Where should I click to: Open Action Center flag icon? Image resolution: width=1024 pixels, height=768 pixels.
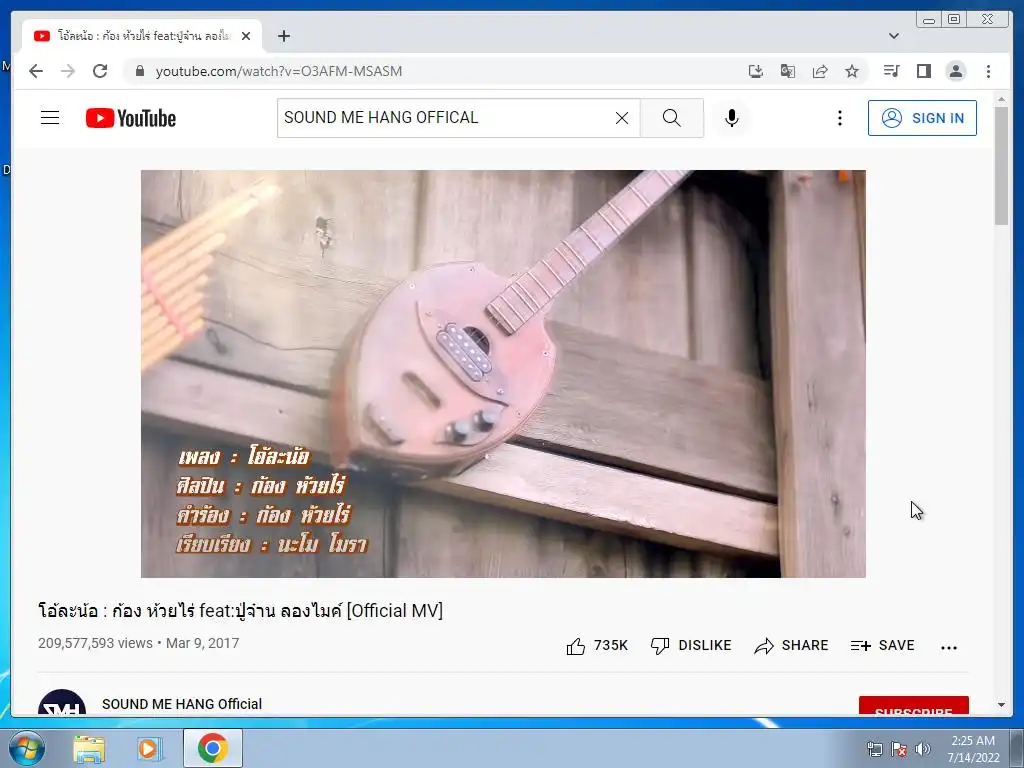pyautogui.click(x=899, y=749)
